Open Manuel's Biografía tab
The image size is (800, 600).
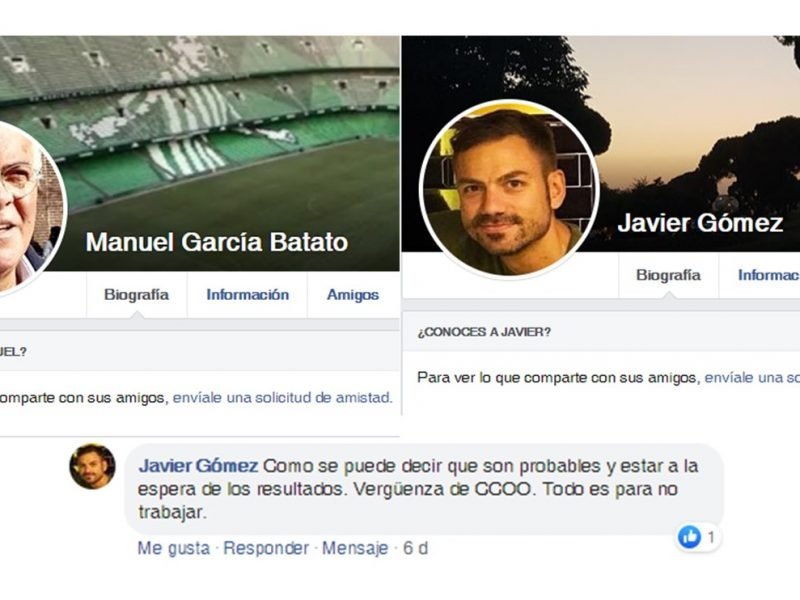tap(136, 295)
